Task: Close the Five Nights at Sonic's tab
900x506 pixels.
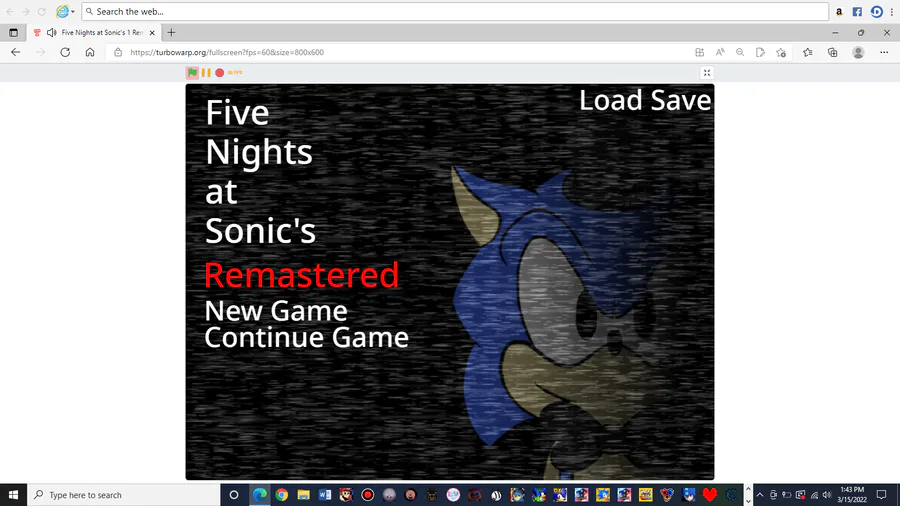Action: click(x=152, y=33)
